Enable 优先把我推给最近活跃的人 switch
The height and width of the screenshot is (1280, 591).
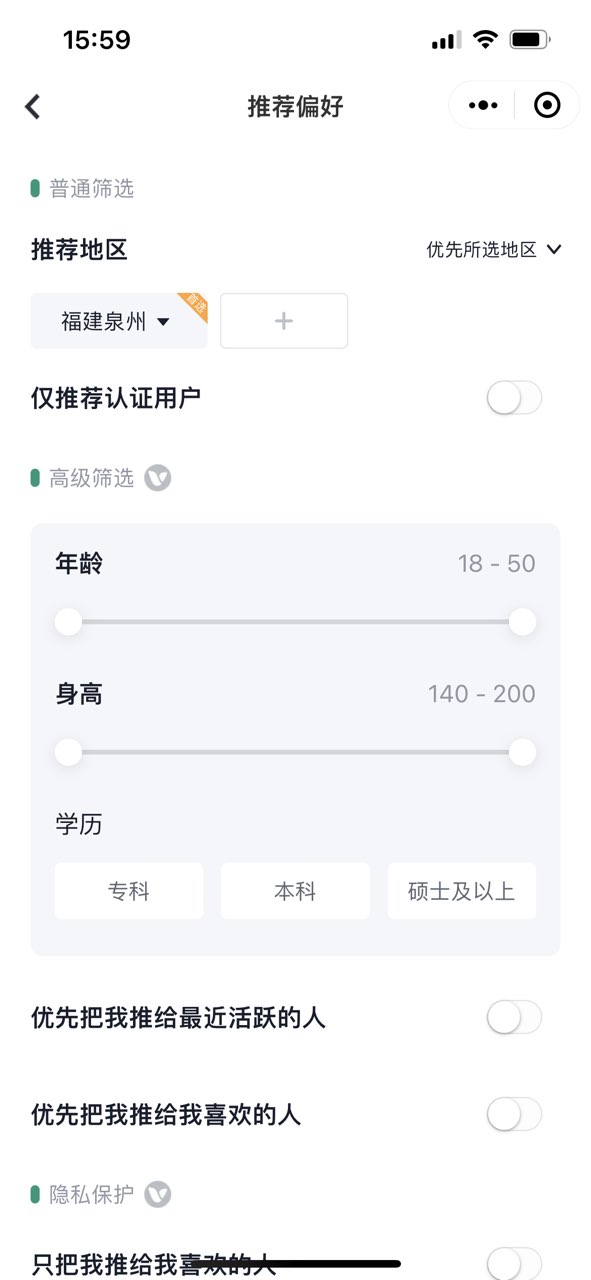click(x=514, y=1018)
